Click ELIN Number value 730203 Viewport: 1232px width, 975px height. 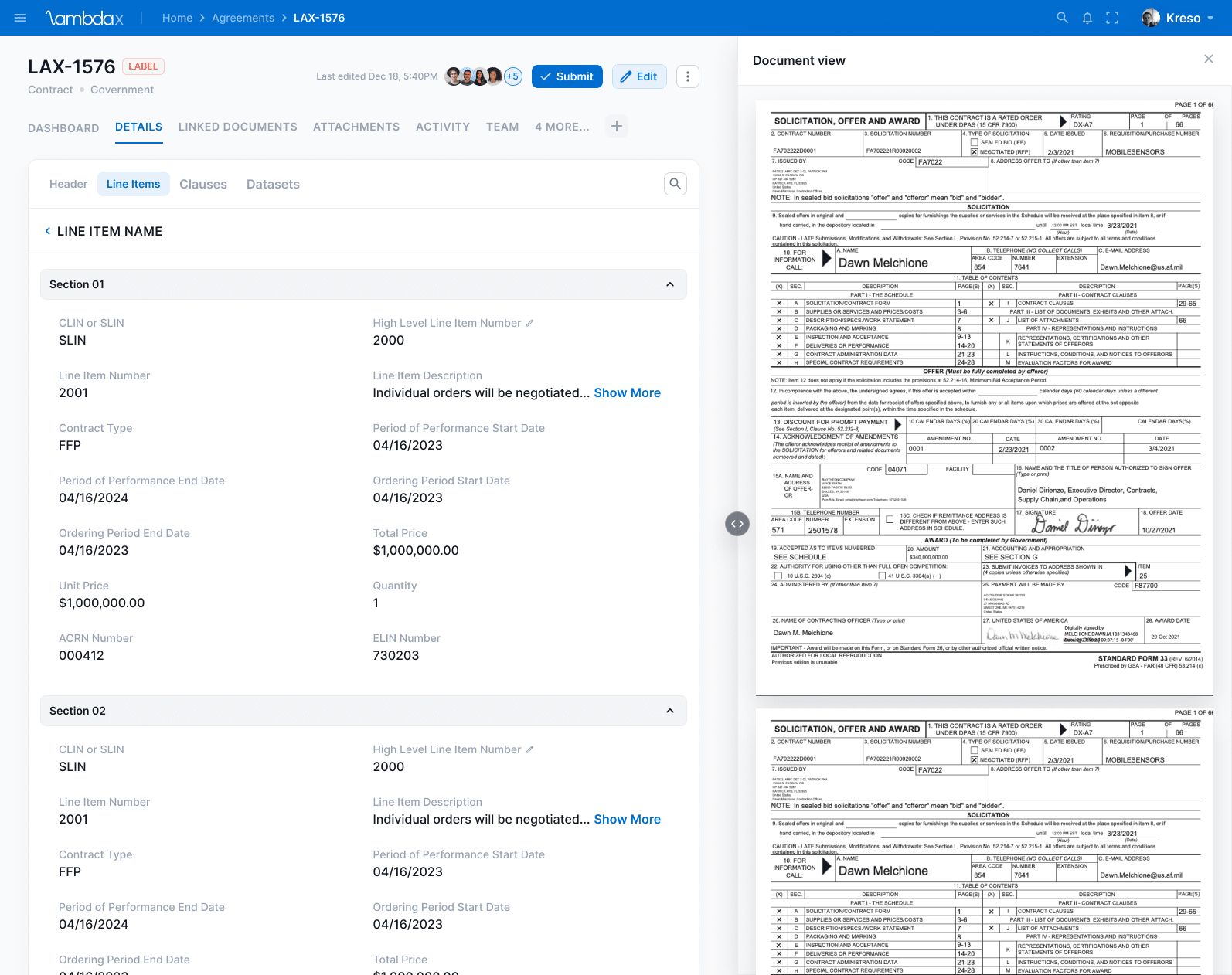396,655
